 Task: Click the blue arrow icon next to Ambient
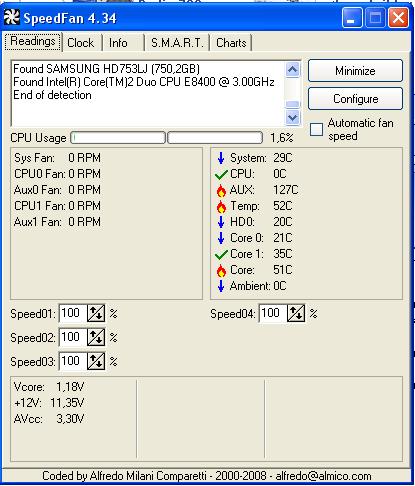[221, 286]
